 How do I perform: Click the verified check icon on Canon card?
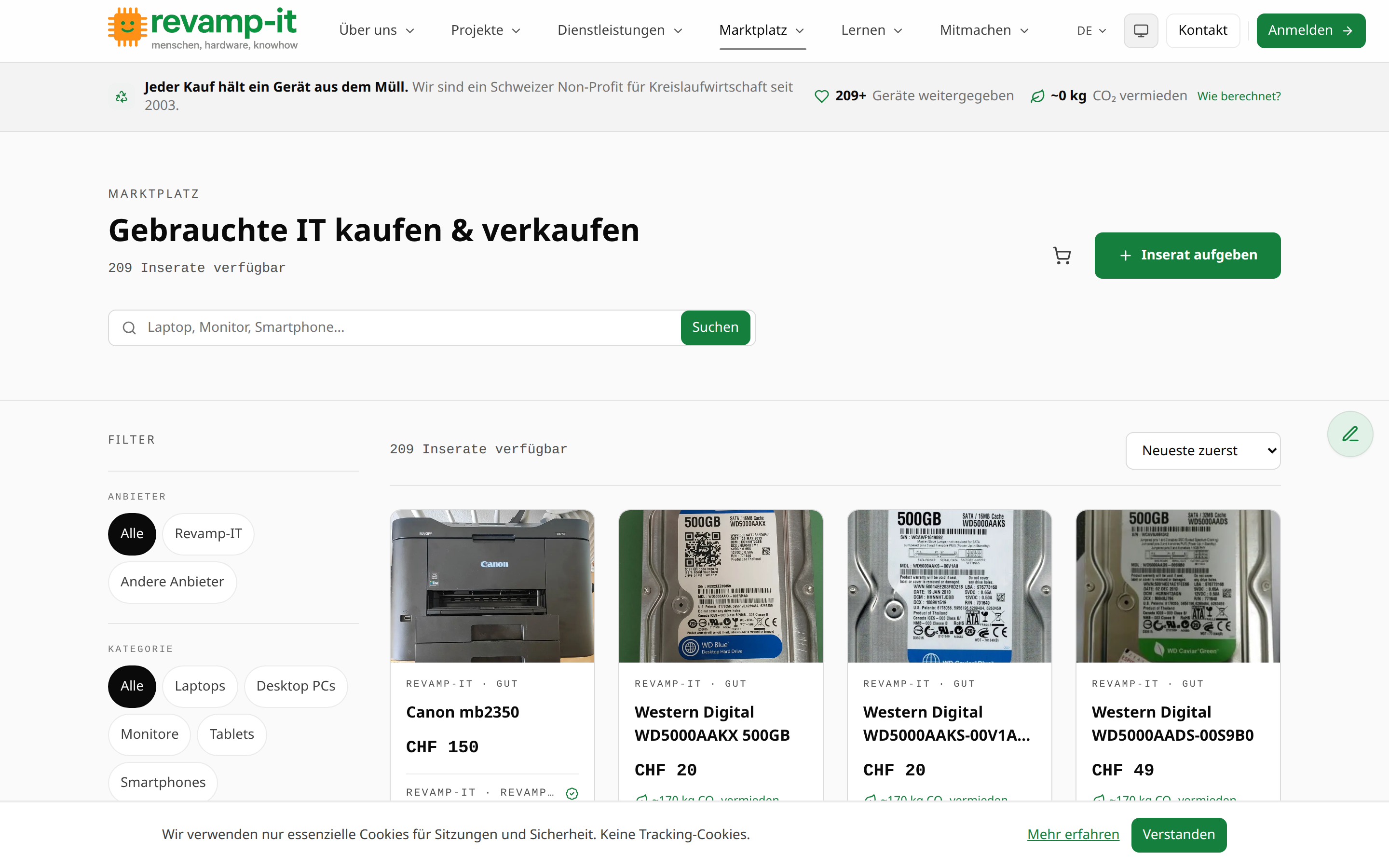point(572,793)
